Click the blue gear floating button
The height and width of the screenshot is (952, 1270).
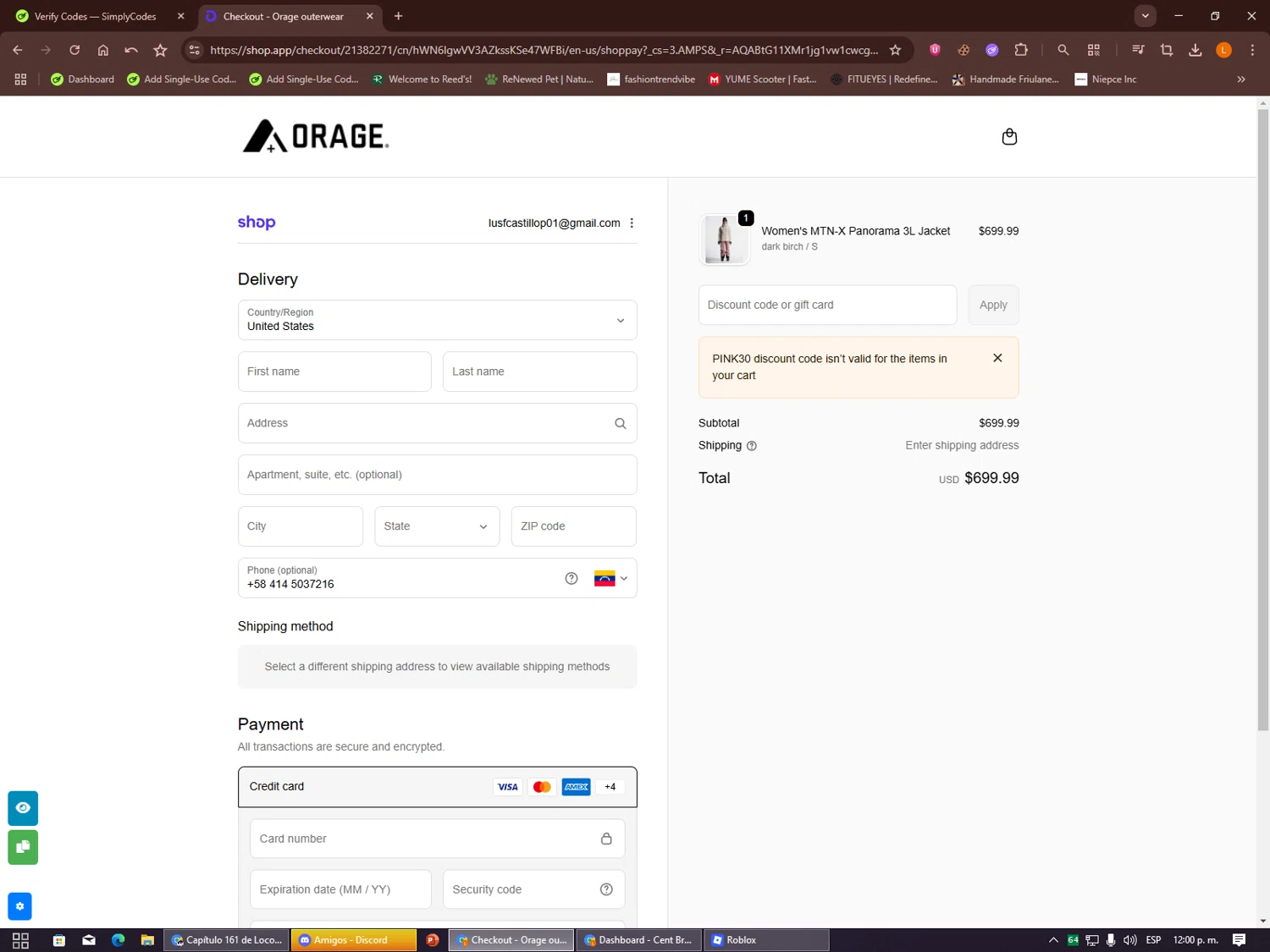pos(19,906)
